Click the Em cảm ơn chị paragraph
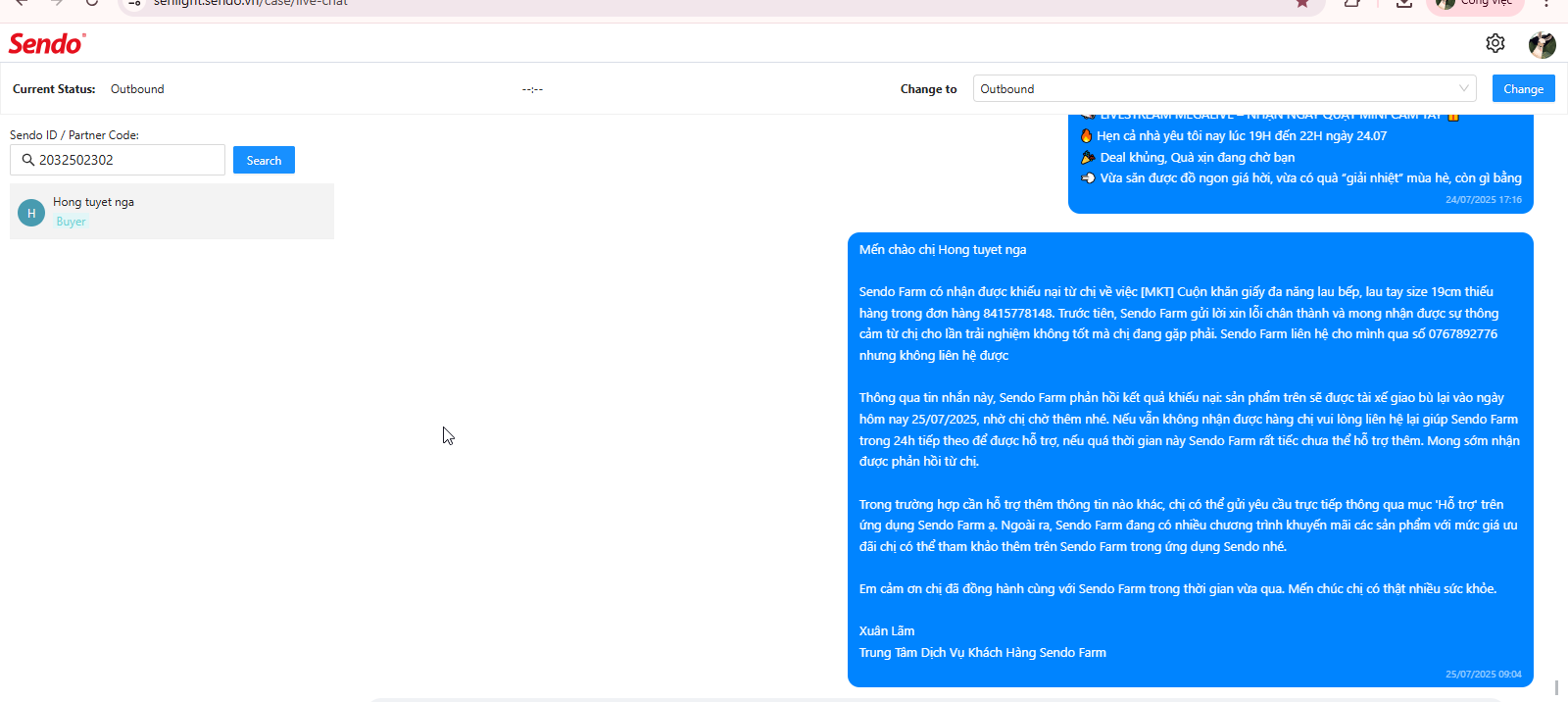Viewport: 1568px width, 702px height. click(1178, 589)
